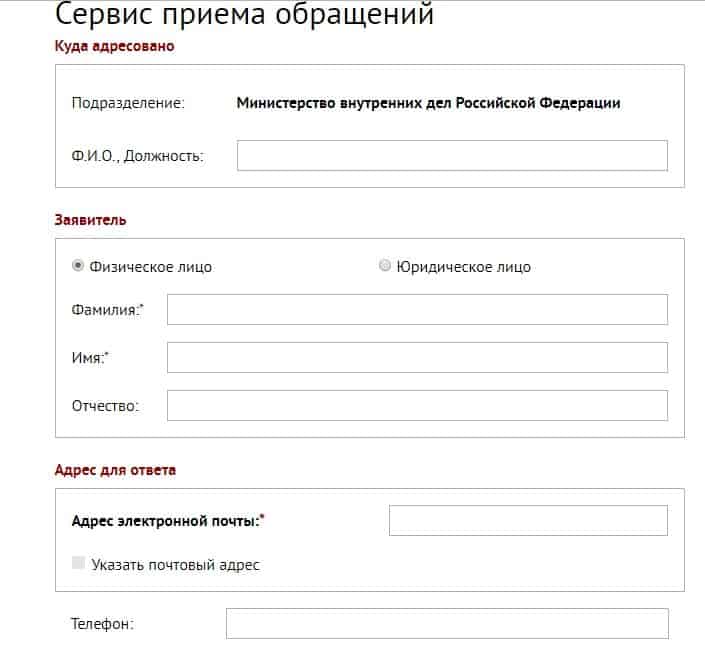This screenshot has width=705, height=645.
Task: Click the Ф.И.О., Должность input field
Action: (452, 155)
